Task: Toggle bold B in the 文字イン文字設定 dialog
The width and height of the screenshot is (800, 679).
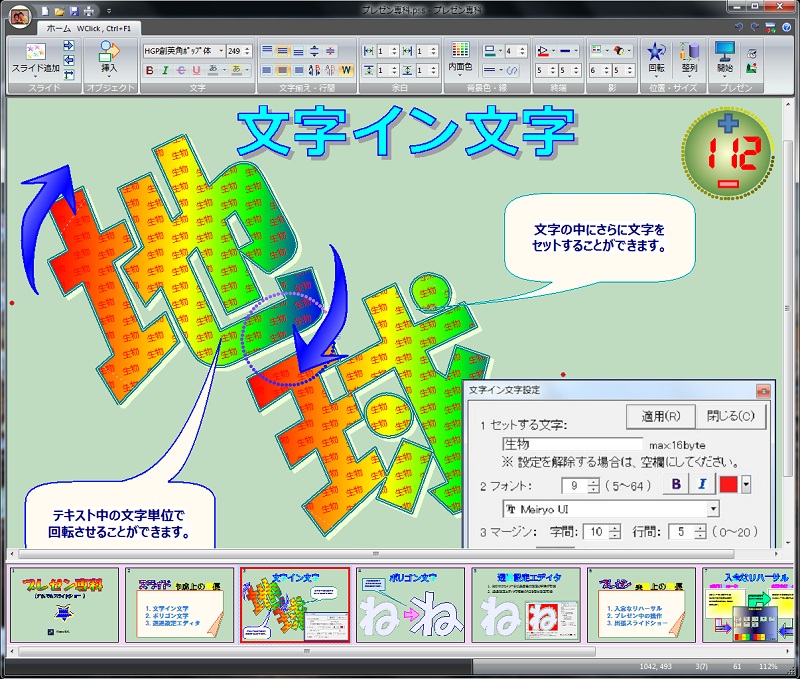Action: coord(676,485)
